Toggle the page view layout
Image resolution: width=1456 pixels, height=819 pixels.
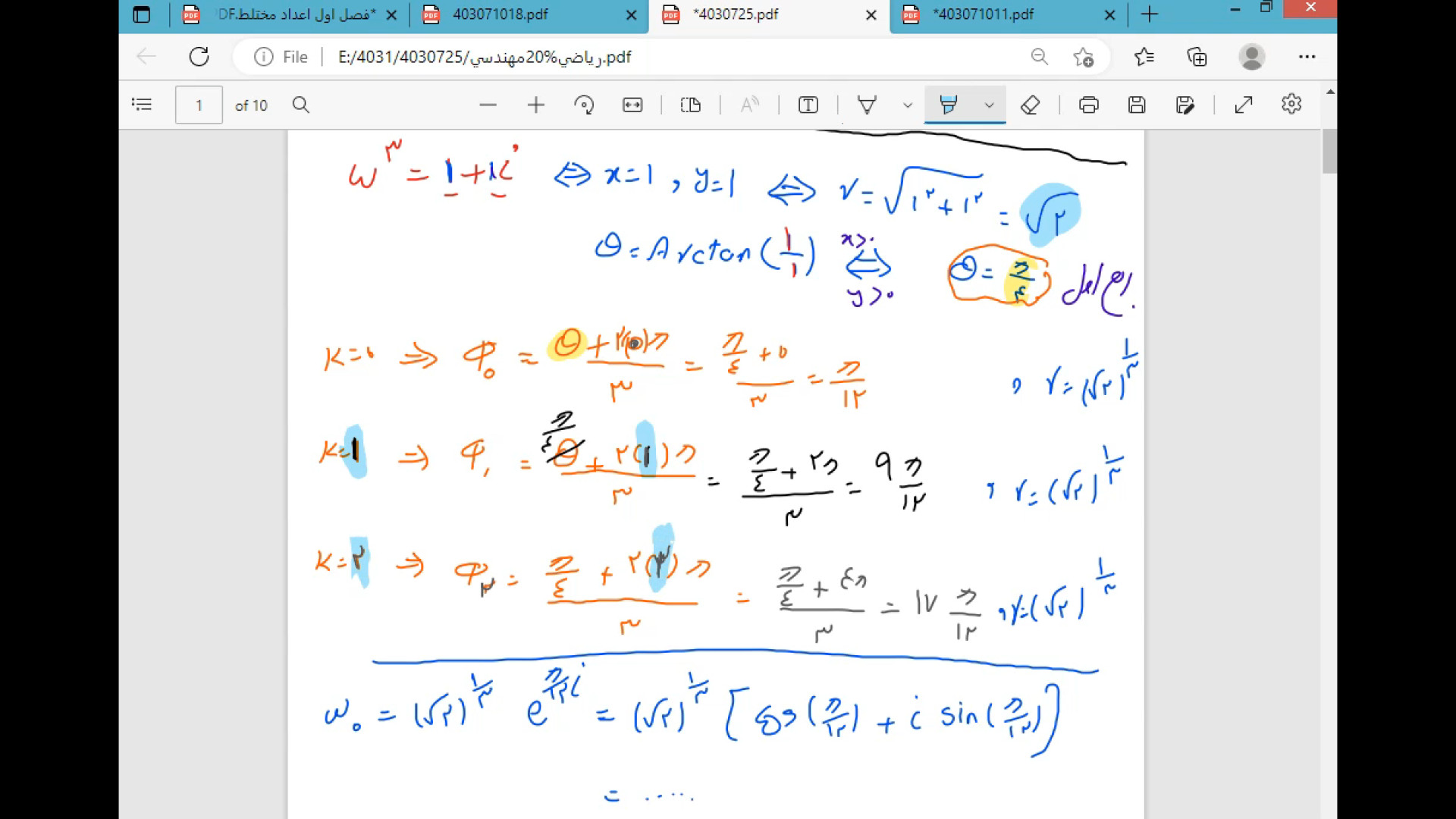click(691, 105)
